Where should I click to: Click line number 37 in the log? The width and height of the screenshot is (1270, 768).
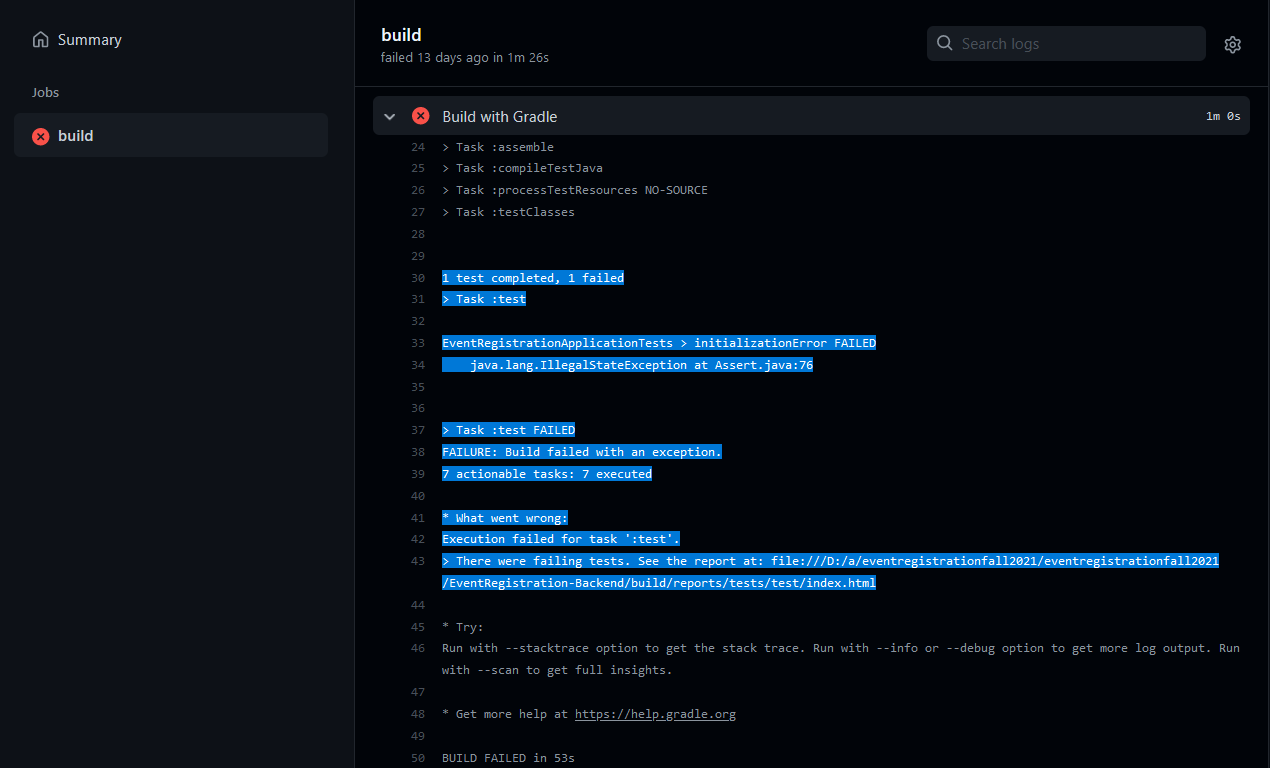click(418, 430)
